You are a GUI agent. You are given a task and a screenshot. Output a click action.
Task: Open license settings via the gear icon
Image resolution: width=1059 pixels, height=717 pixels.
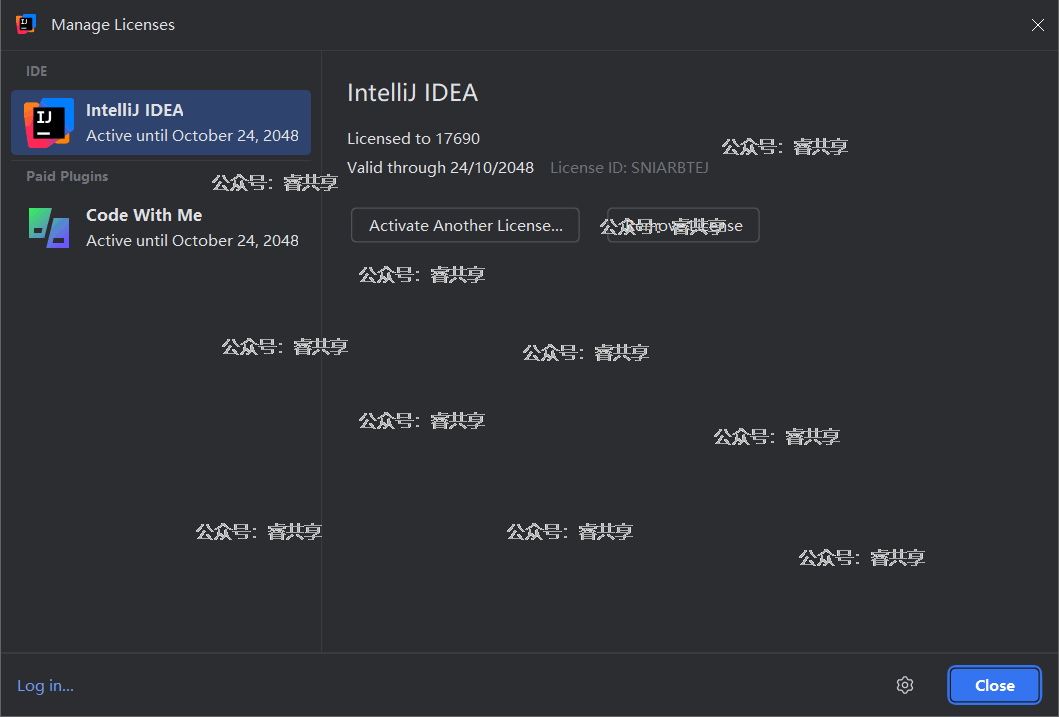point(905,685)
